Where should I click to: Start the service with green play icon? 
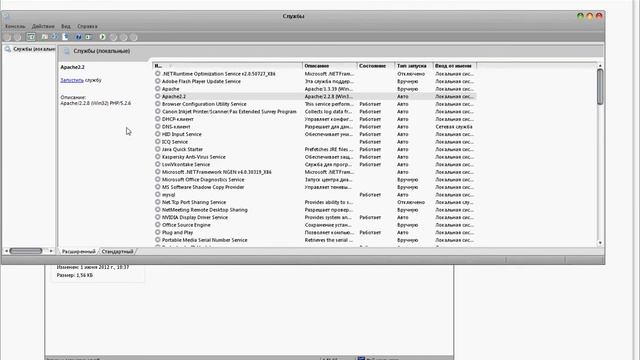[102, 37]
